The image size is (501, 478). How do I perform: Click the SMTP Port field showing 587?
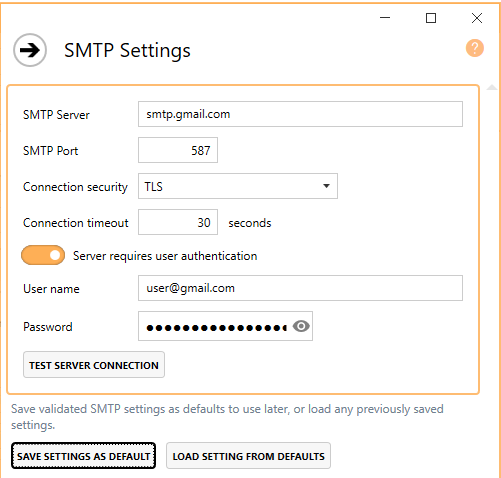pyautogui.click(x=178, y=150)
